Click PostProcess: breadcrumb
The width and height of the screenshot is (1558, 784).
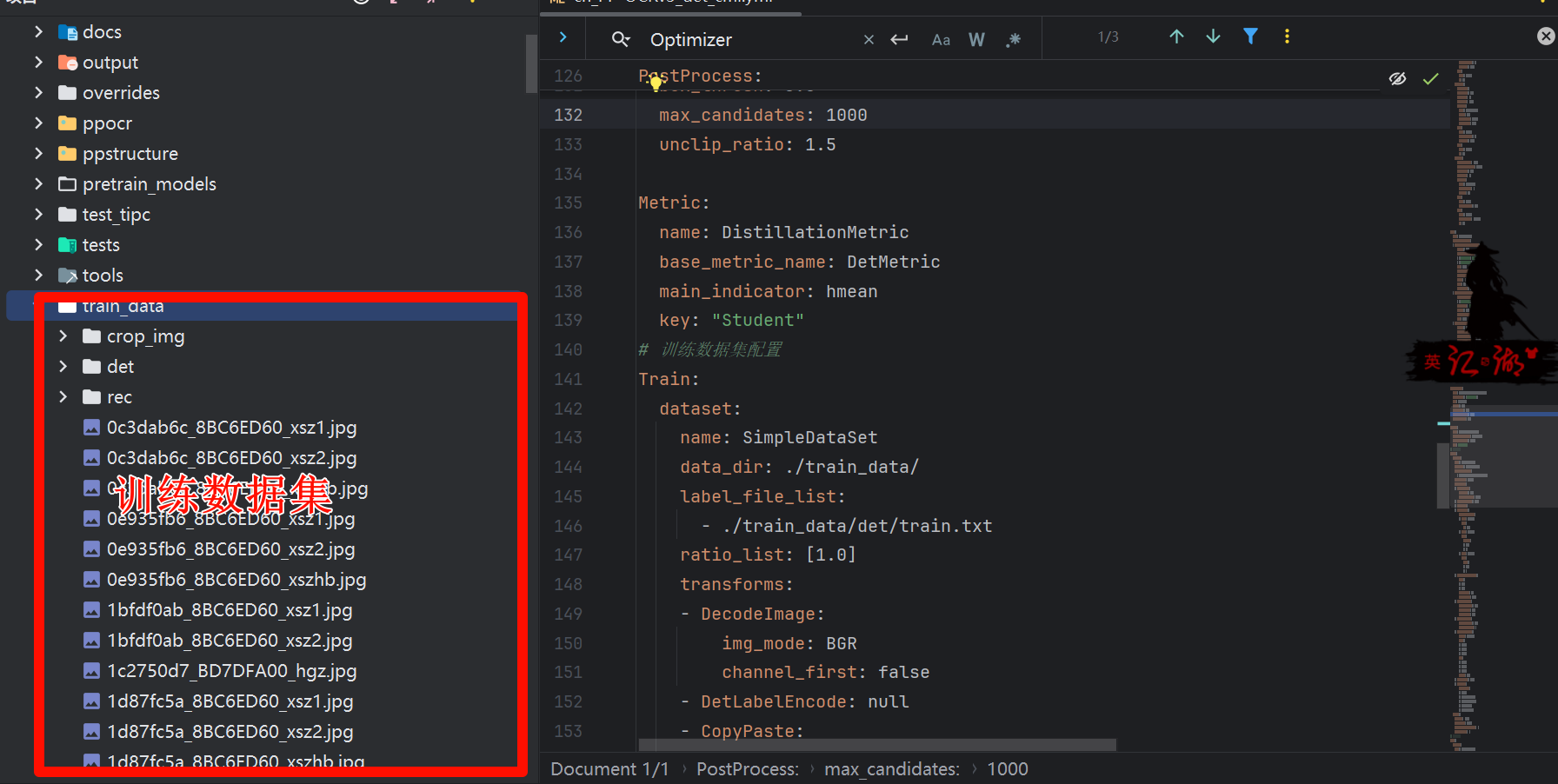[748, 769]
